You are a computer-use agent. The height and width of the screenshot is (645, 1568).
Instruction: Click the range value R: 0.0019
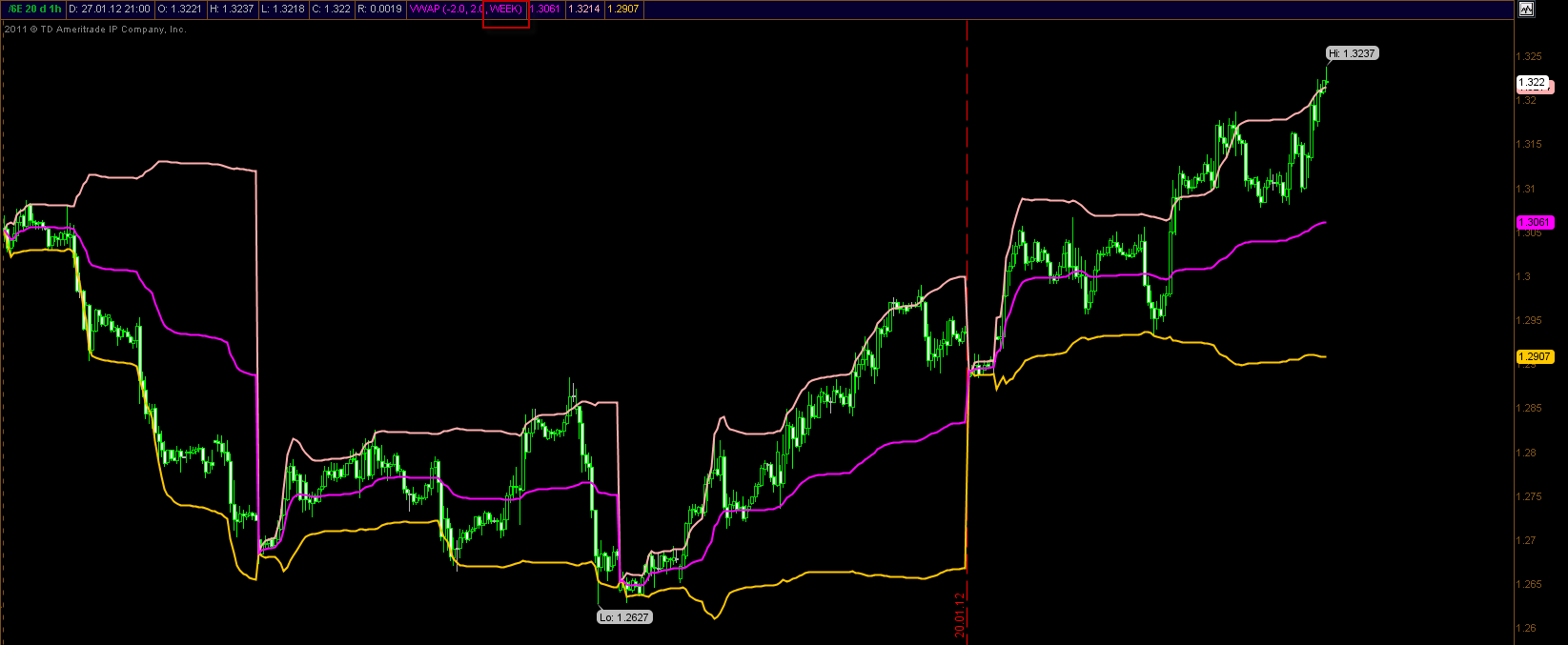tap(380, 9)
